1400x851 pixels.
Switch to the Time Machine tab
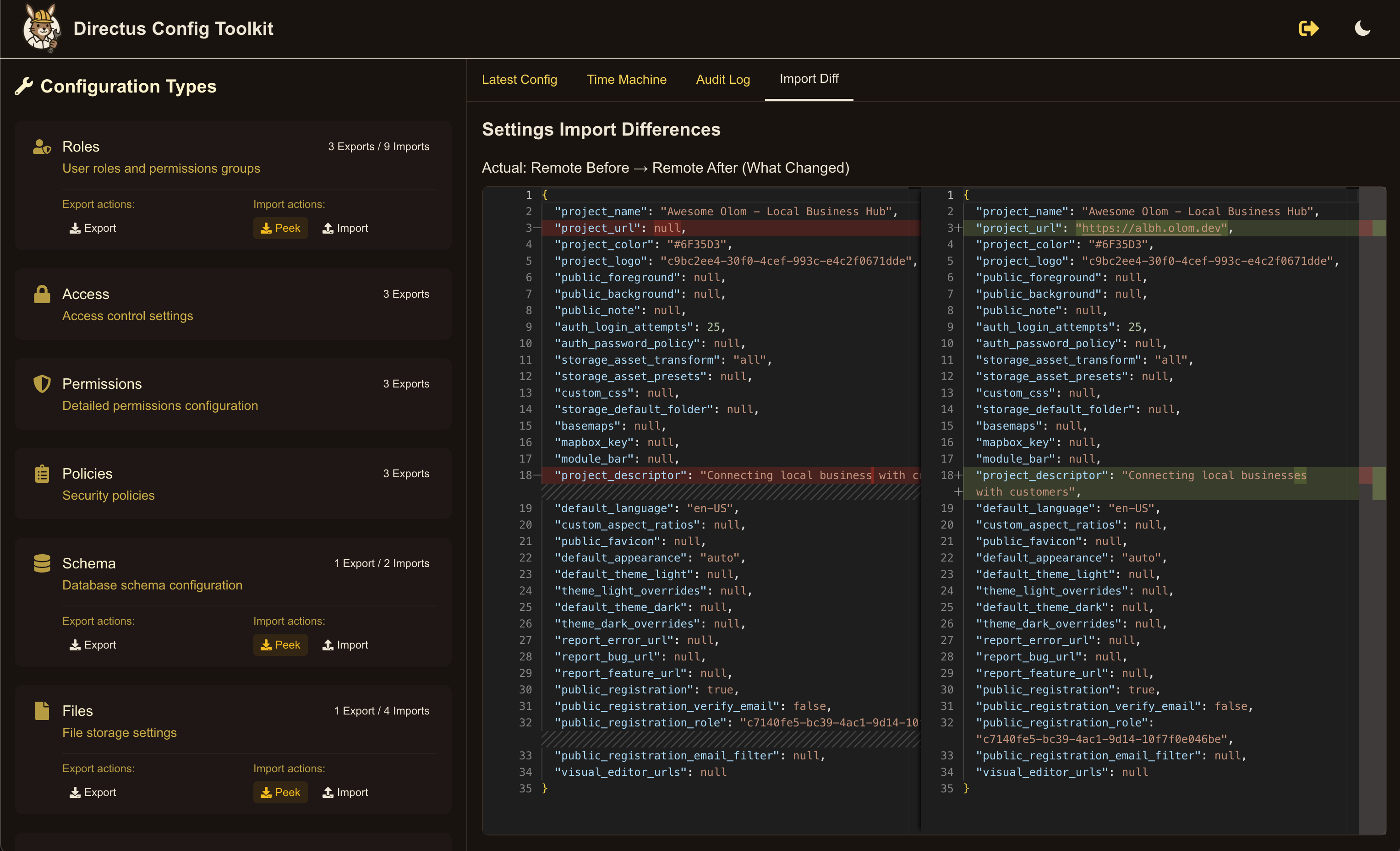(626, 80)
